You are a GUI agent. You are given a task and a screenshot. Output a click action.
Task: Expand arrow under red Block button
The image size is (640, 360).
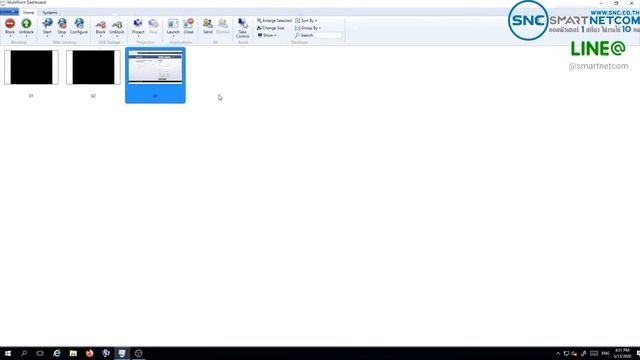pos(10,36)
